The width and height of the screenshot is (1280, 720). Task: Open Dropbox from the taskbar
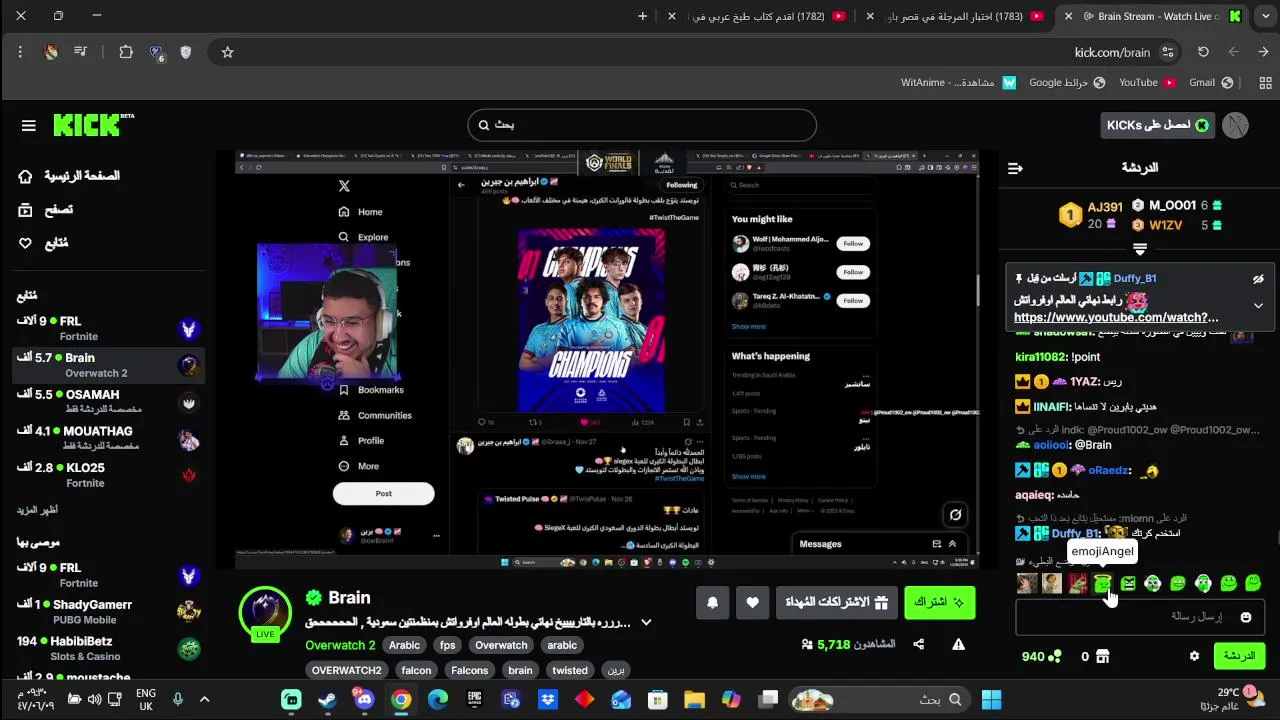tap(547, 700)
